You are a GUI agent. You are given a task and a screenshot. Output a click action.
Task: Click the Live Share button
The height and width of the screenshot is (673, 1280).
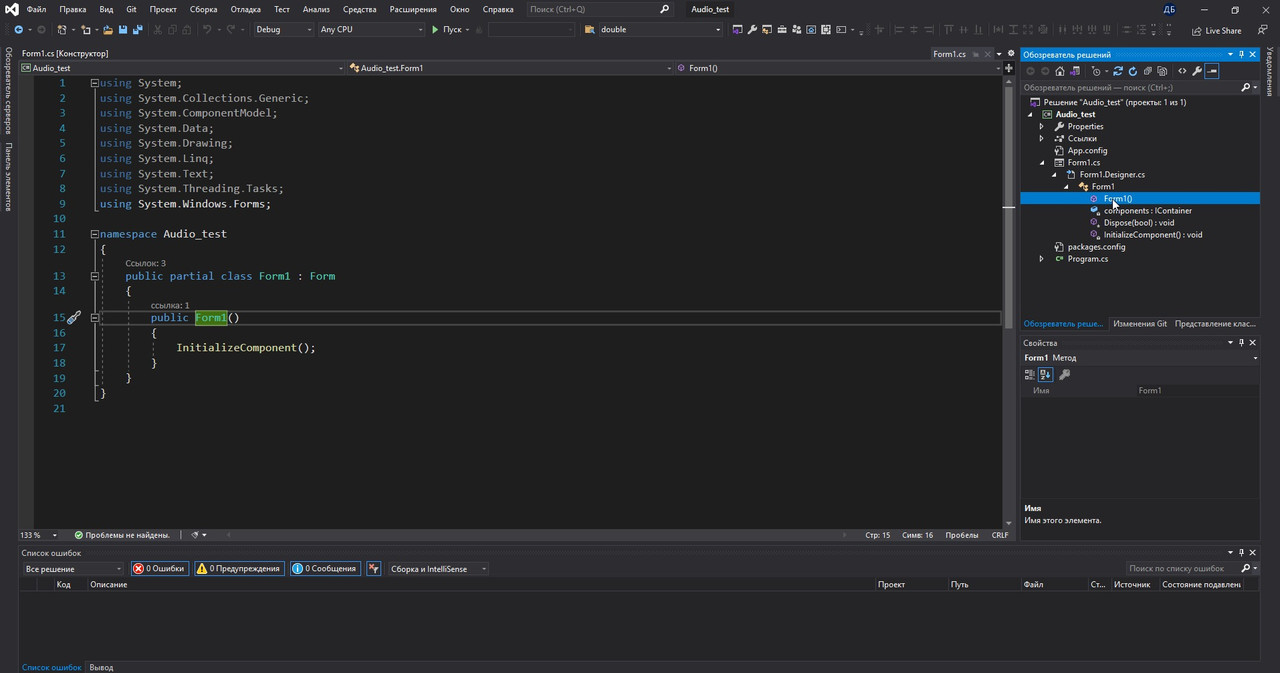pyautogui.click(x=1217, y=30)
